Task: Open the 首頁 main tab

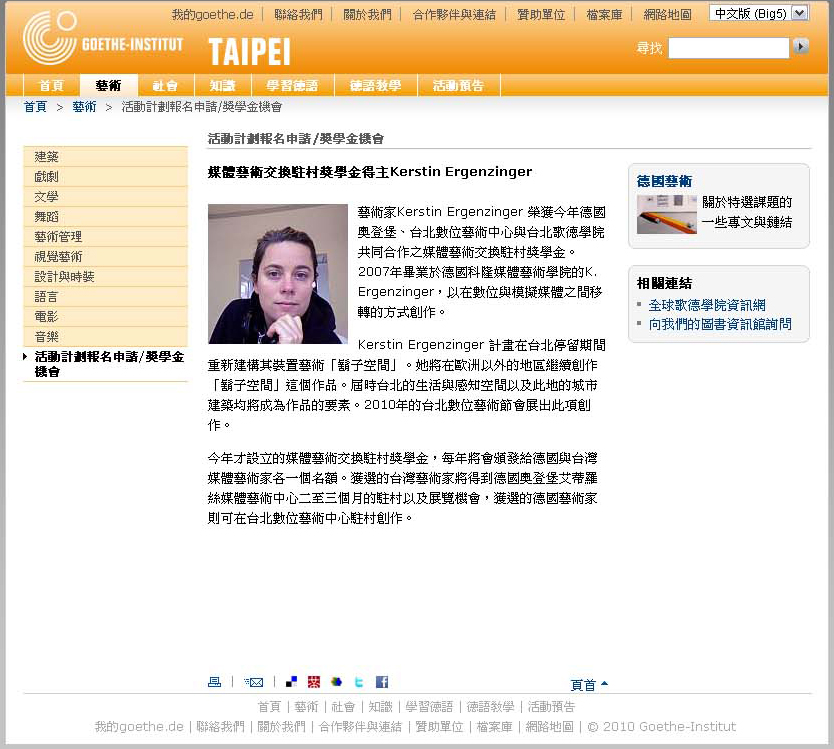Action: [x=52, y=86]
